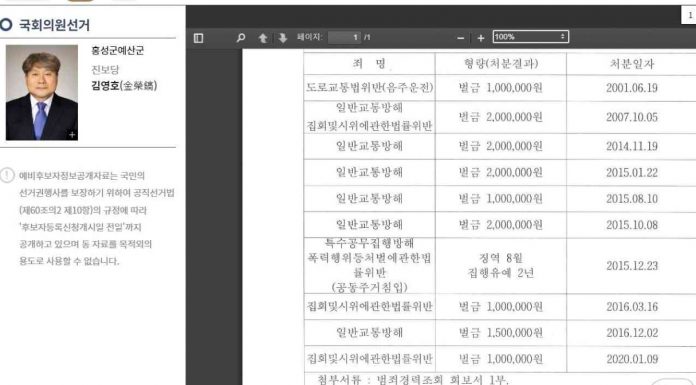Zoom in with the plus icon

coord(481,38)
